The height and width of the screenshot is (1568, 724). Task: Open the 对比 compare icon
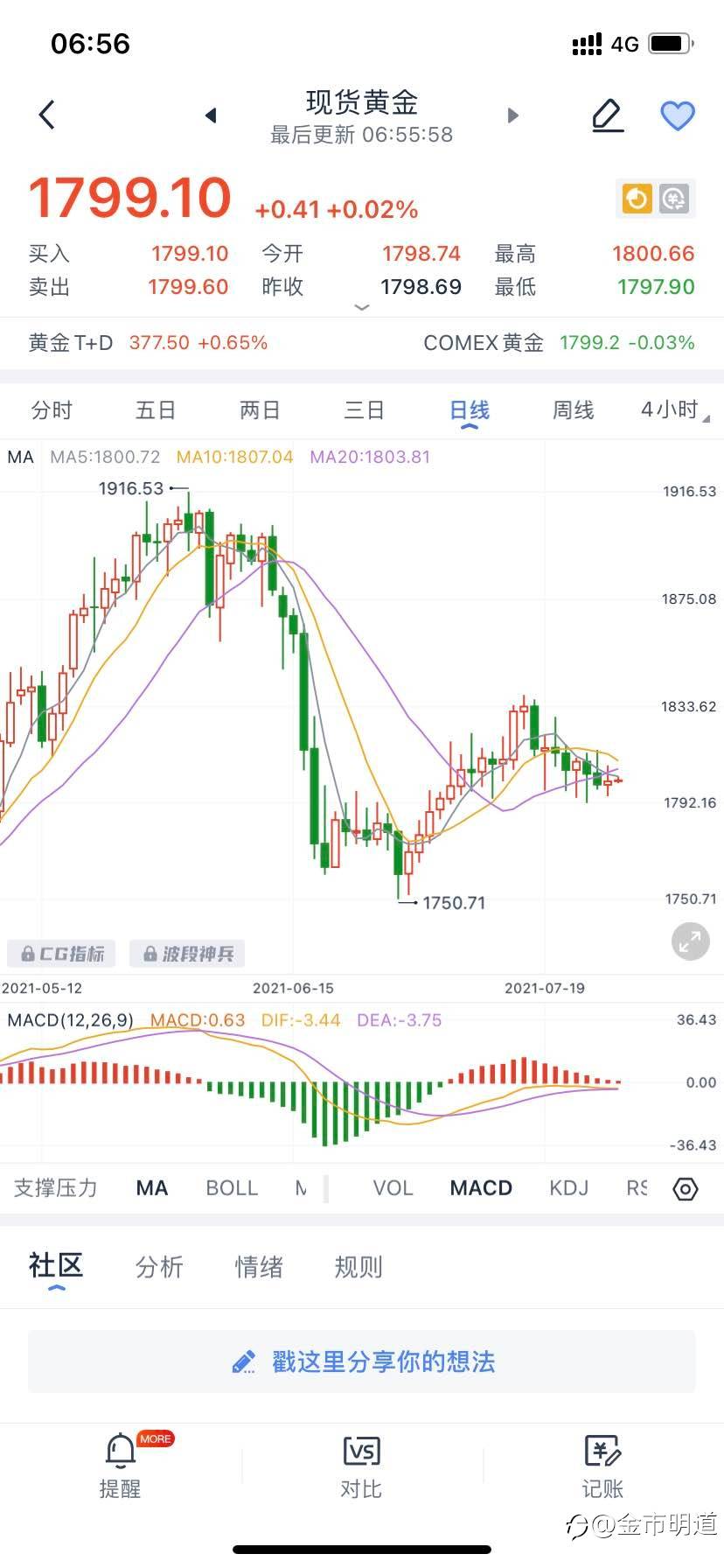point(361,1465)
